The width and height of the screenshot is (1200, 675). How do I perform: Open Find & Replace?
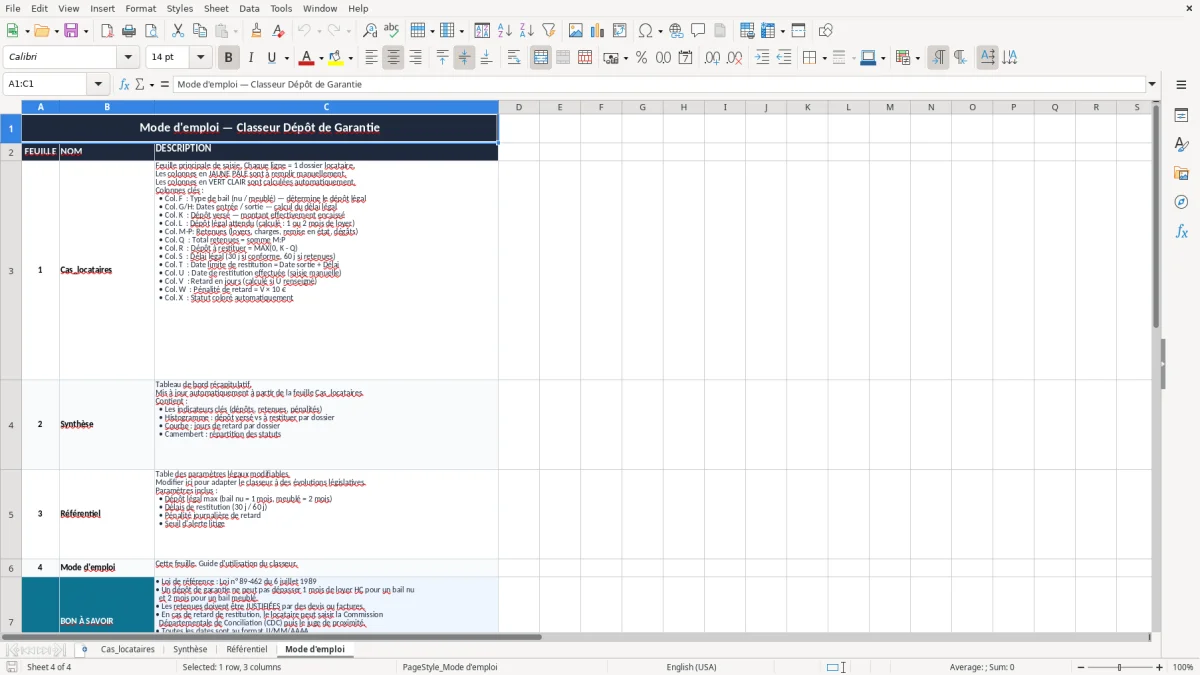[x=370, y=31]
